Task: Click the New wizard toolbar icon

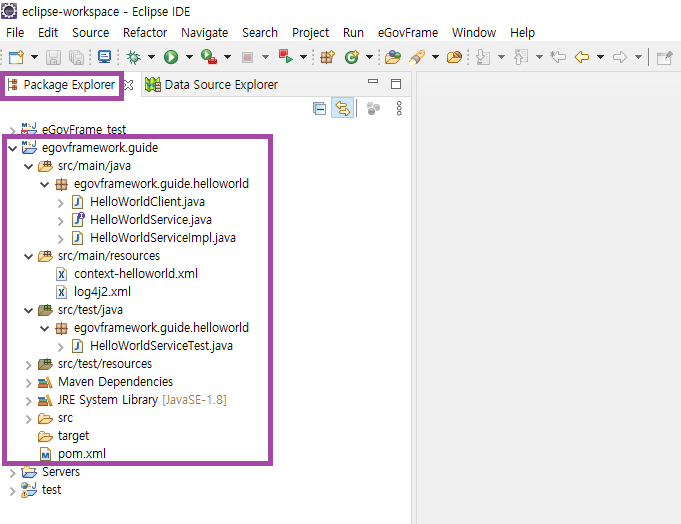Action: [17, 57]
